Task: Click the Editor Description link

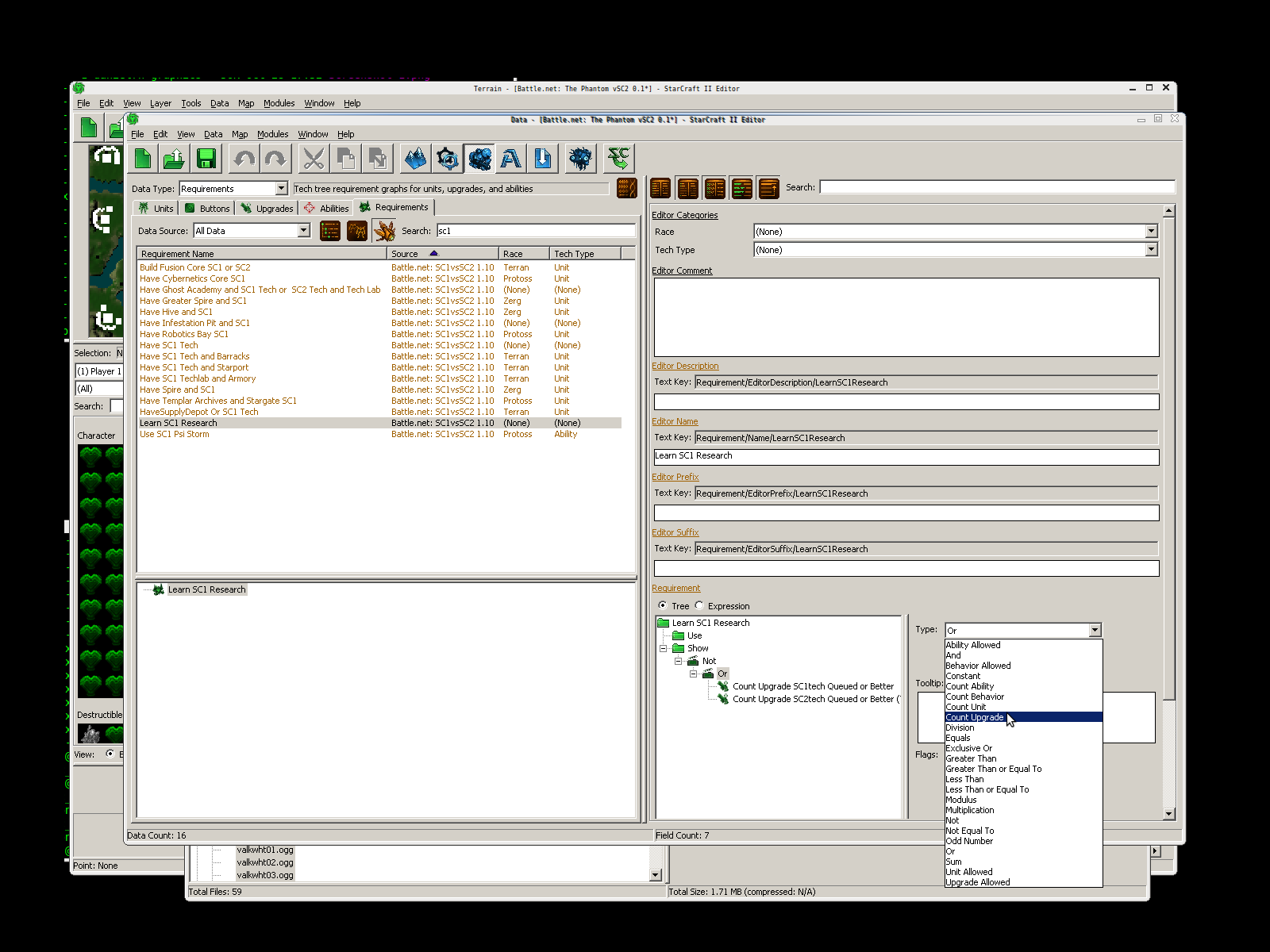Action: 685,366
